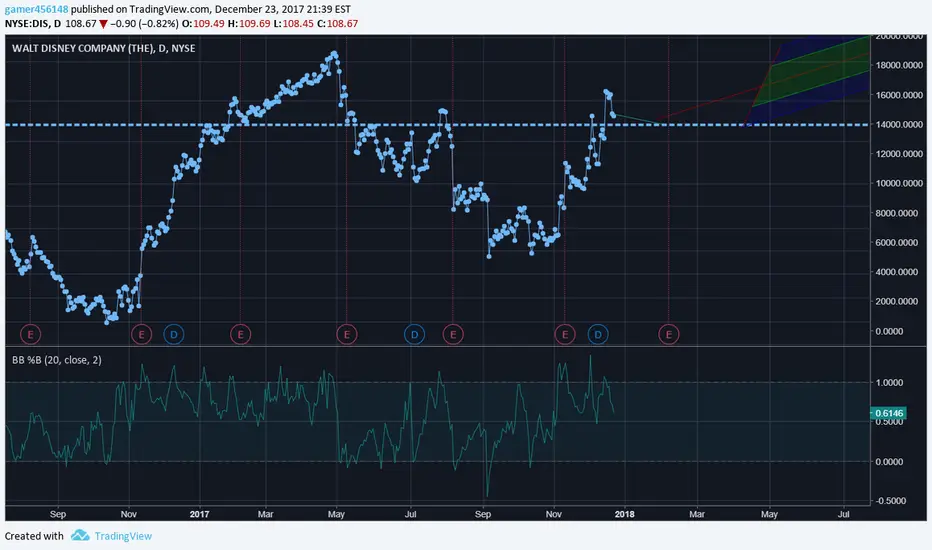Click the November 2017 earnings E marker
This screenshot has height=550, width=932.
click(x=565, y=335)
